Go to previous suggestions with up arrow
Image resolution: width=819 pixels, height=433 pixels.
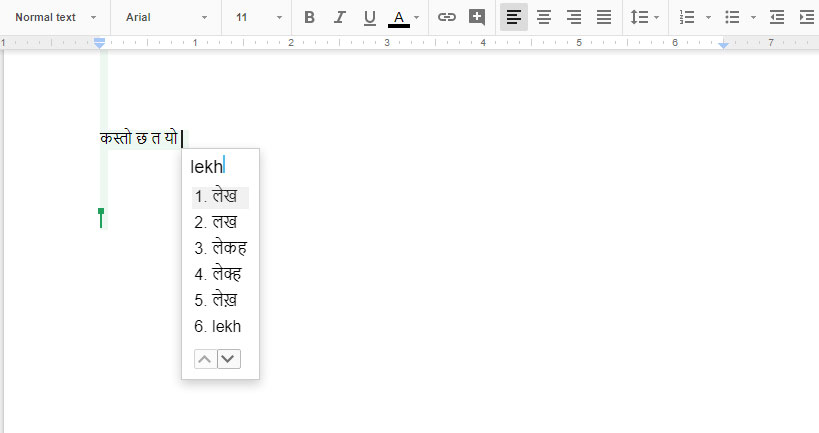[205, 359]
